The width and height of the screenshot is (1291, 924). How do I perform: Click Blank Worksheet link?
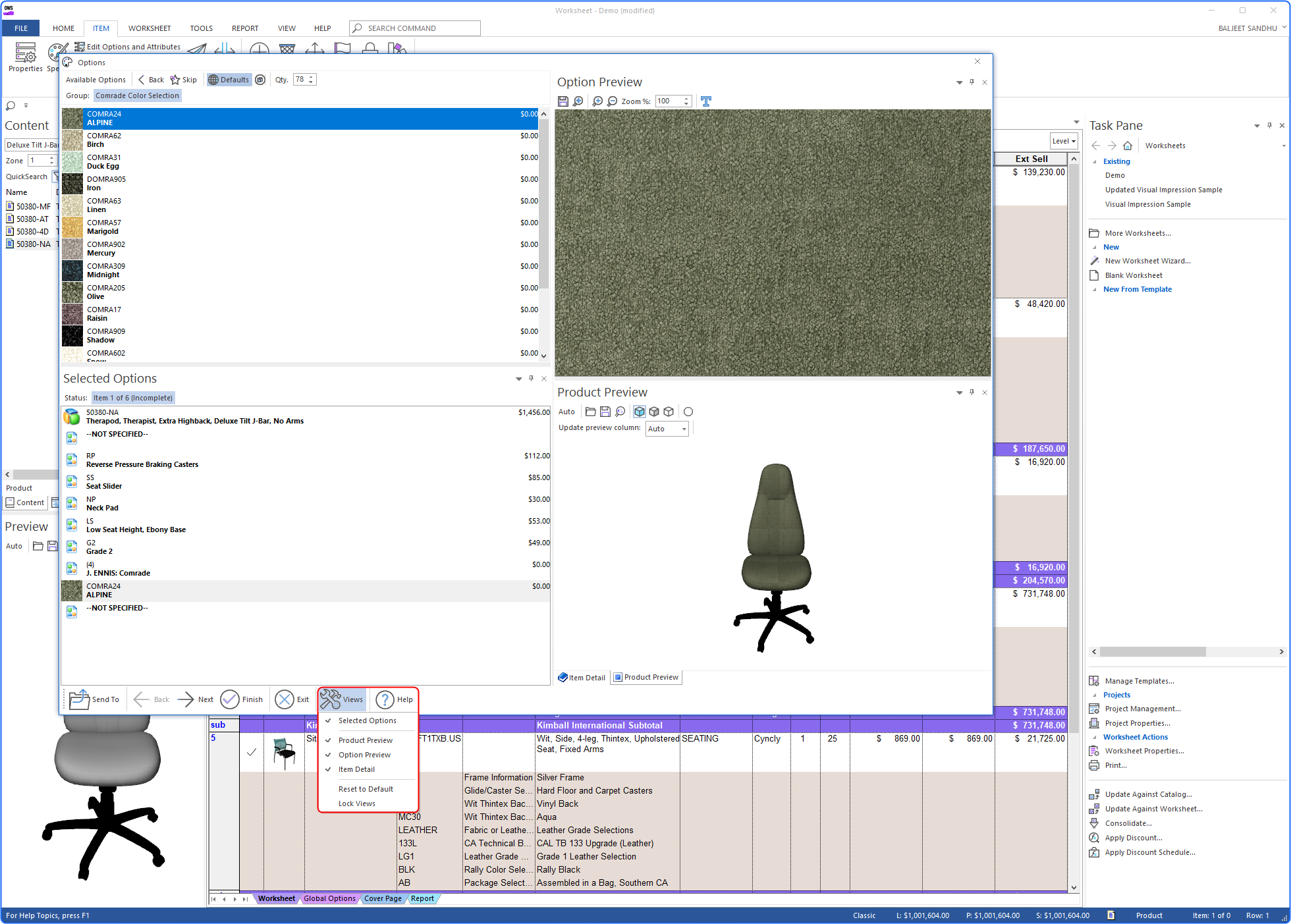[x=1134, y=275]
